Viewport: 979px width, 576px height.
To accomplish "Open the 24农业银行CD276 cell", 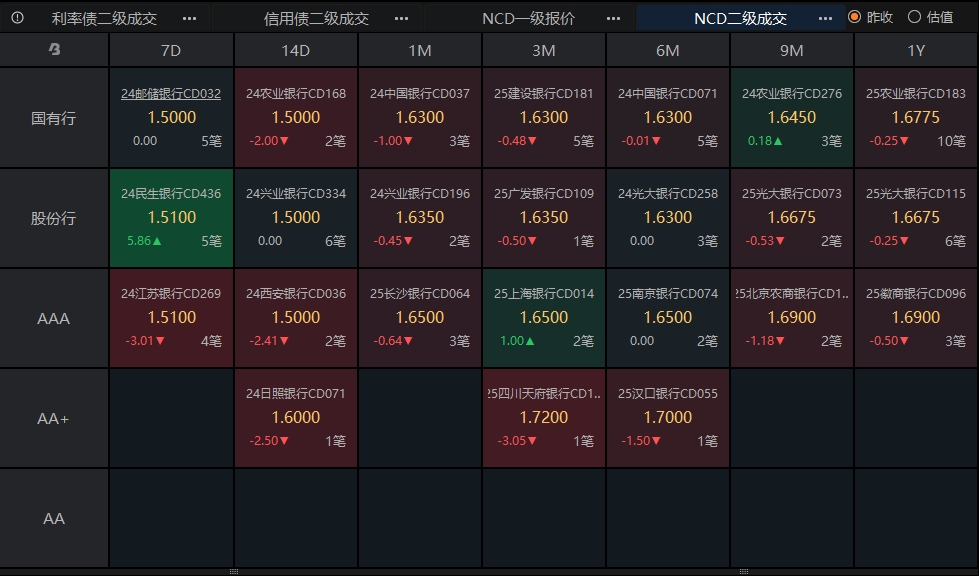I will coord(792,118).
